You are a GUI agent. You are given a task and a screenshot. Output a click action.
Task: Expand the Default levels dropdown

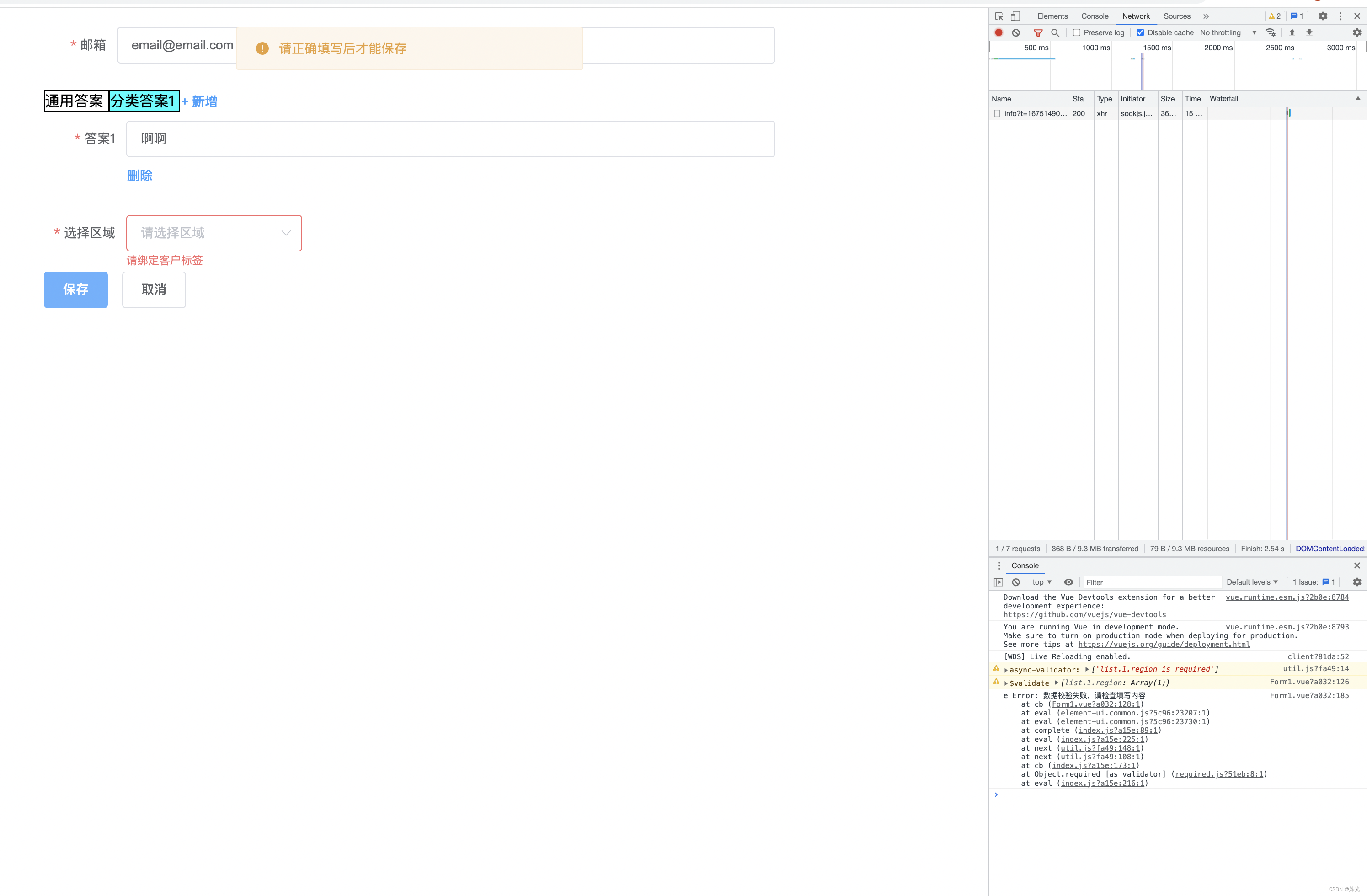(x=1251, y=582)
